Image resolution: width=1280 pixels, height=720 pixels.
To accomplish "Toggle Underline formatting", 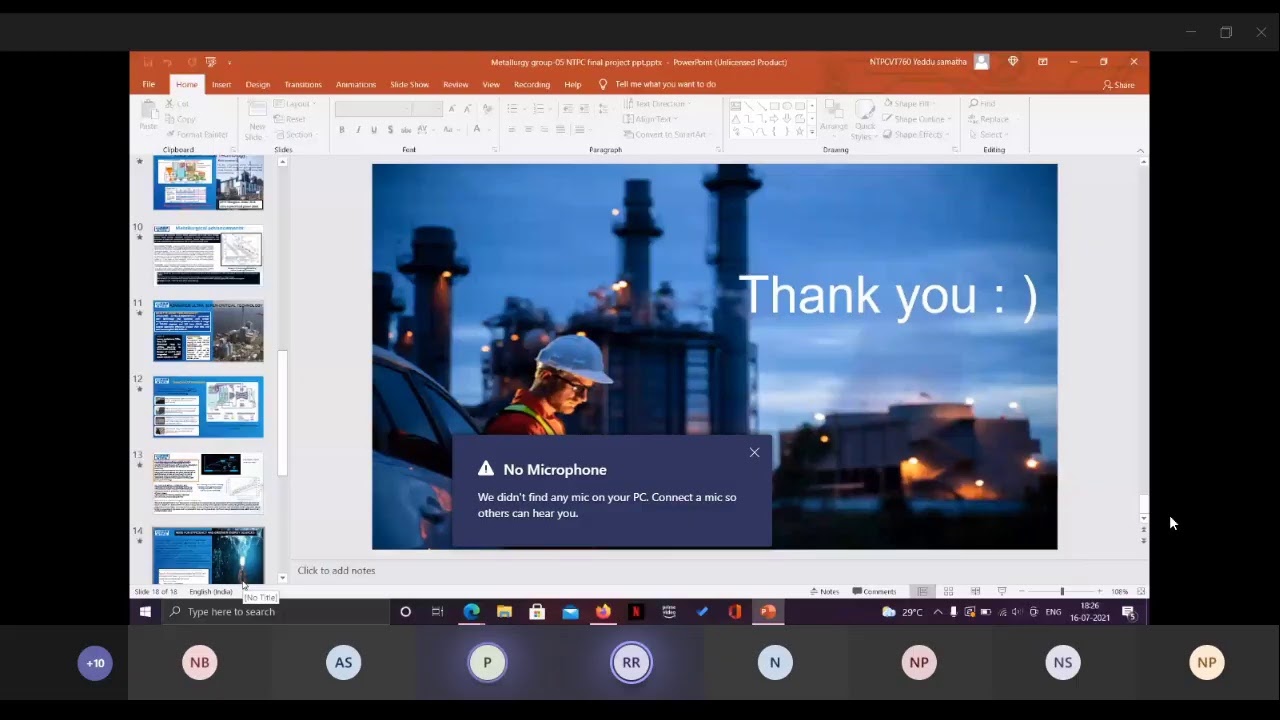I will 374,130.
